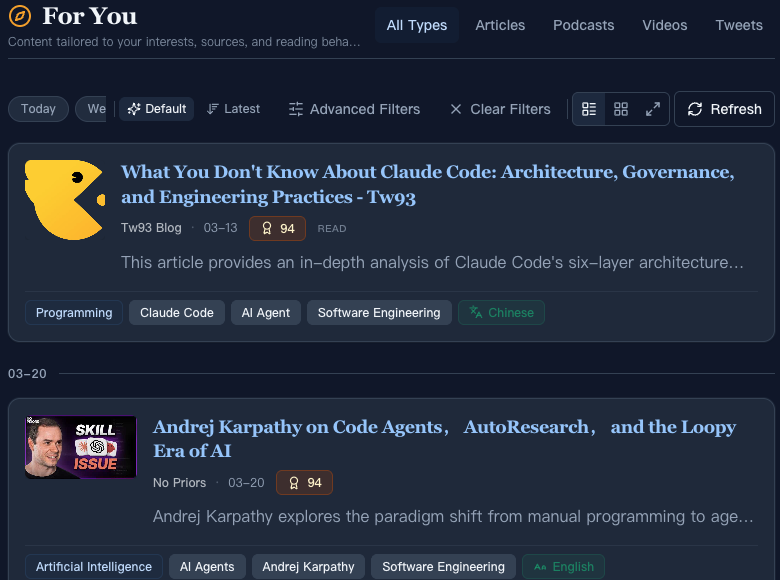Toggle the Today date filter
This screenshot has width=780, height=580.
38,109
